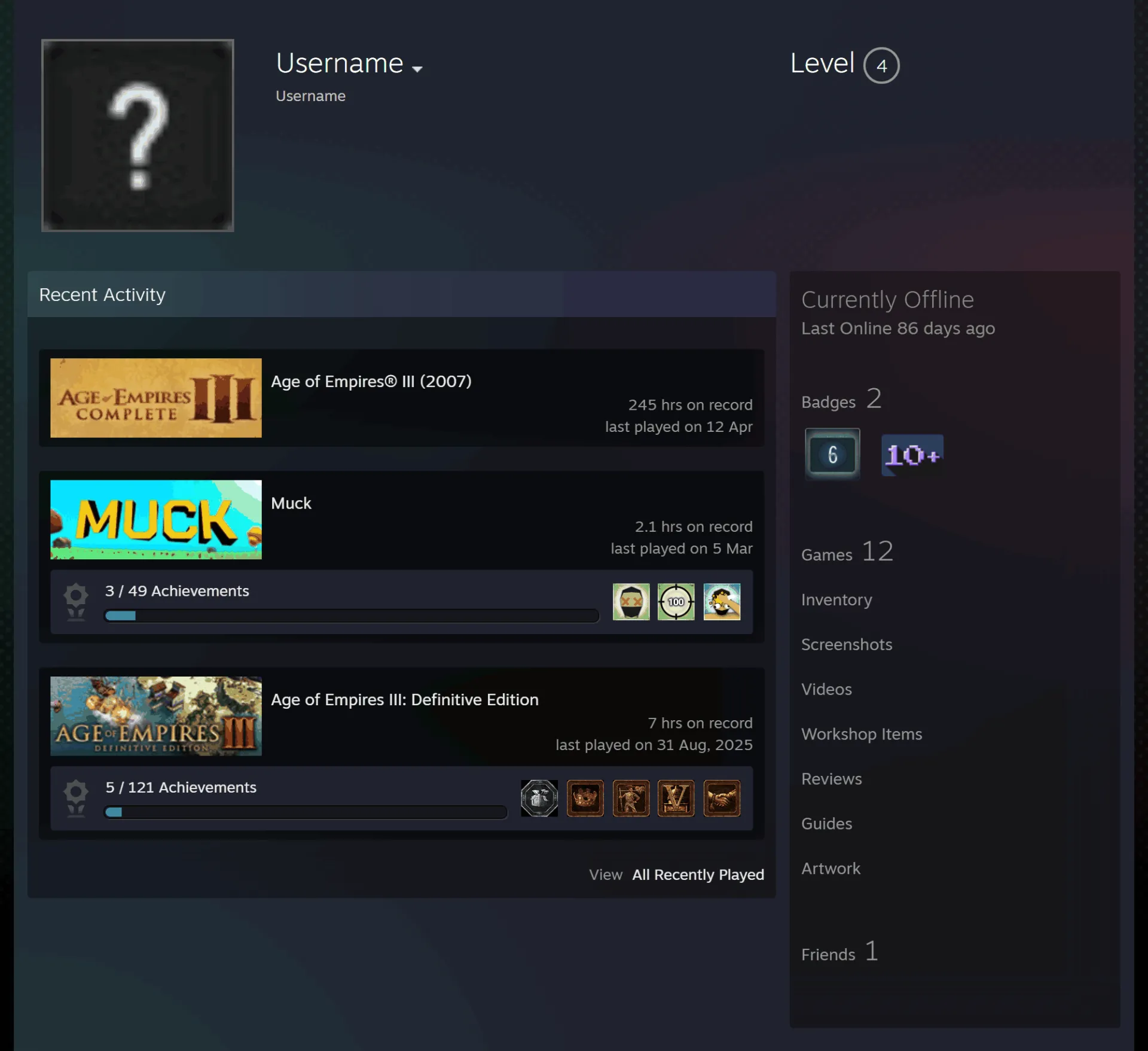
Task: View the octagonal silver achievement icon for Definitive Edition
Action: point(539,798)
